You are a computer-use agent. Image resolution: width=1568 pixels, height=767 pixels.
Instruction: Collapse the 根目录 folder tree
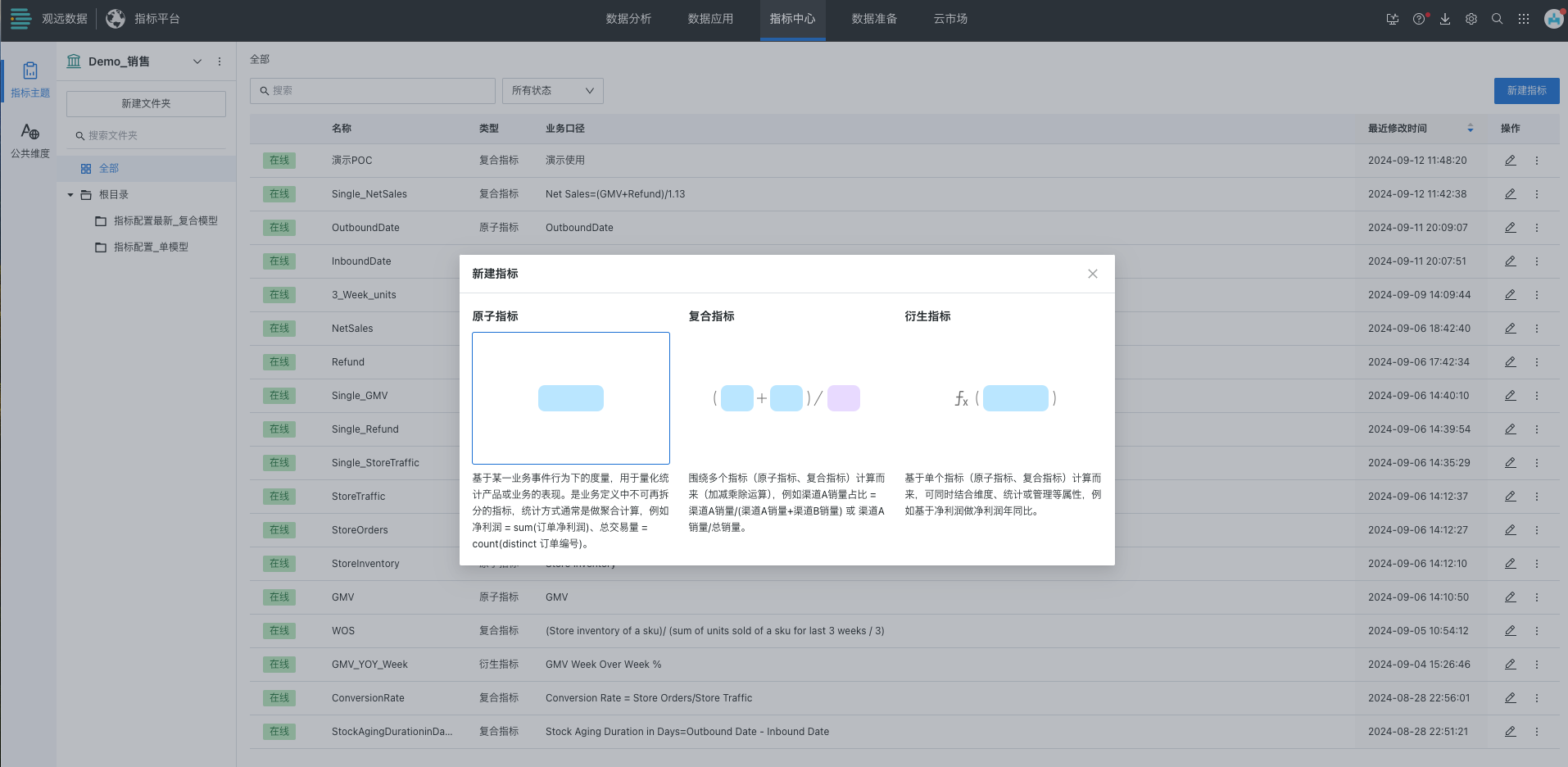point(70,194)
